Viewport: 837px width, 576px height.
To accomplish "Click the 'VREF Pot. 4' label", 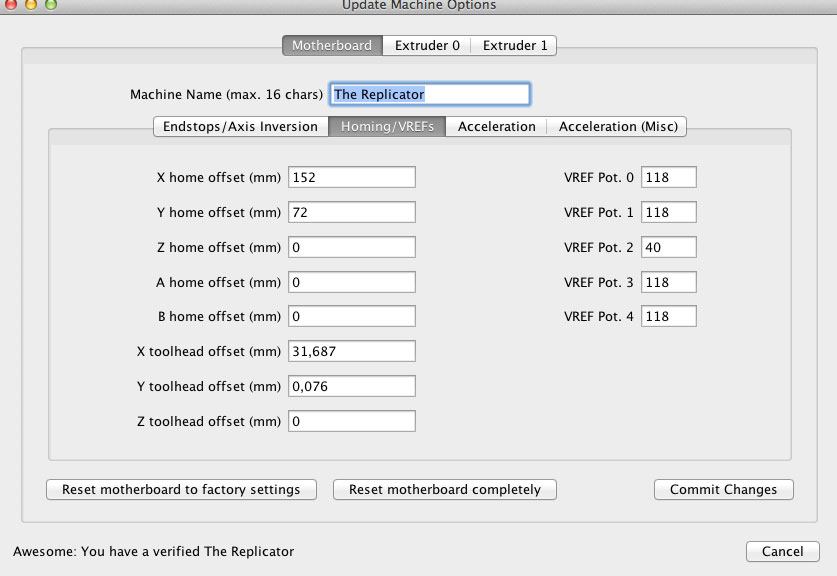I will 598,317.
